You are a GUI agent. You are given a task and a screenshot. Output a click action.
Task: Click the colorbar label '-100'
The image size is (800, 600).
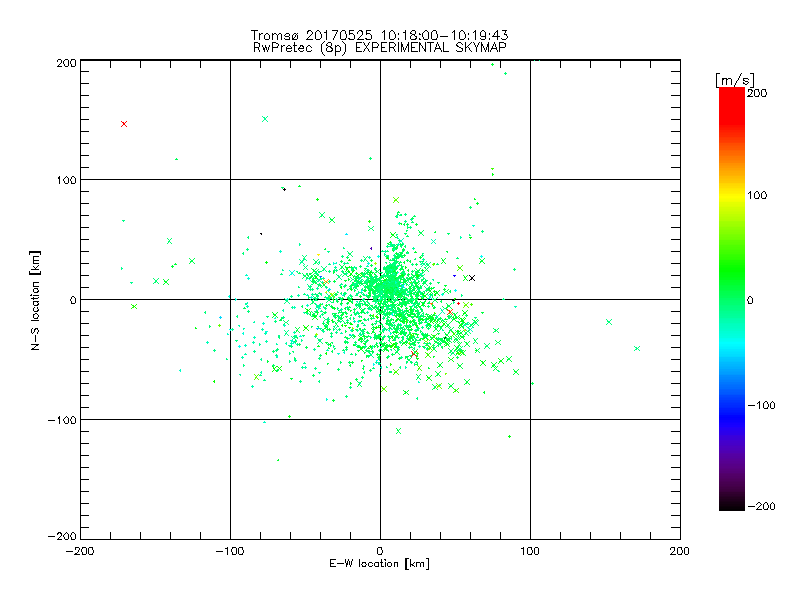click(x=761, y=405)
